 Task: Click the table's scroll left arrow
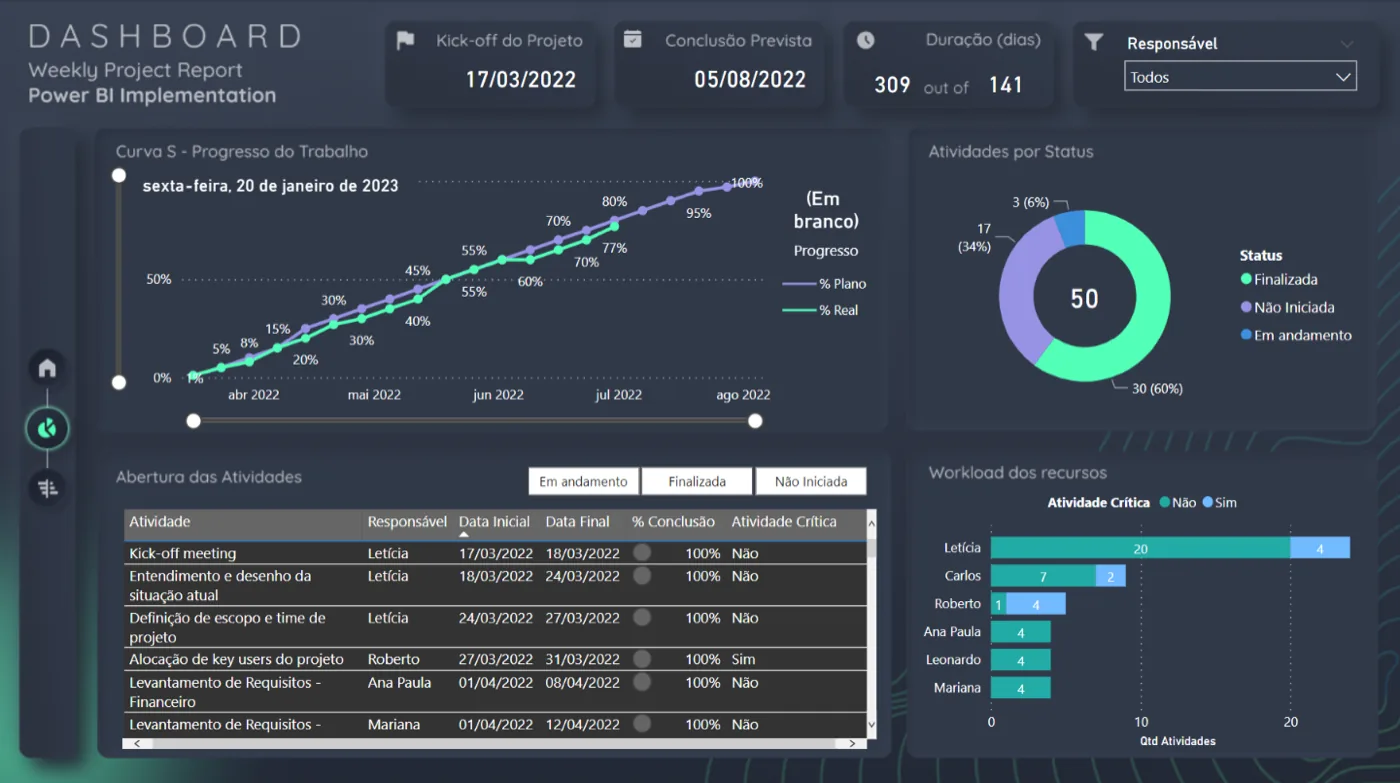136,744
